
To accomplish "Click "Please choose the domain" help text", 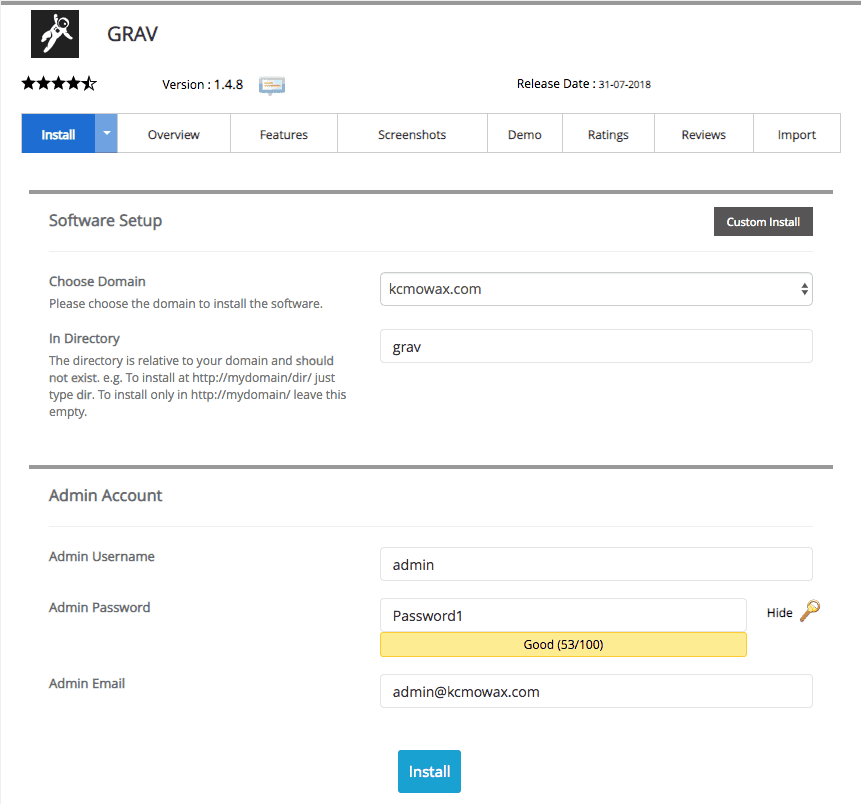I will (186, 304).
